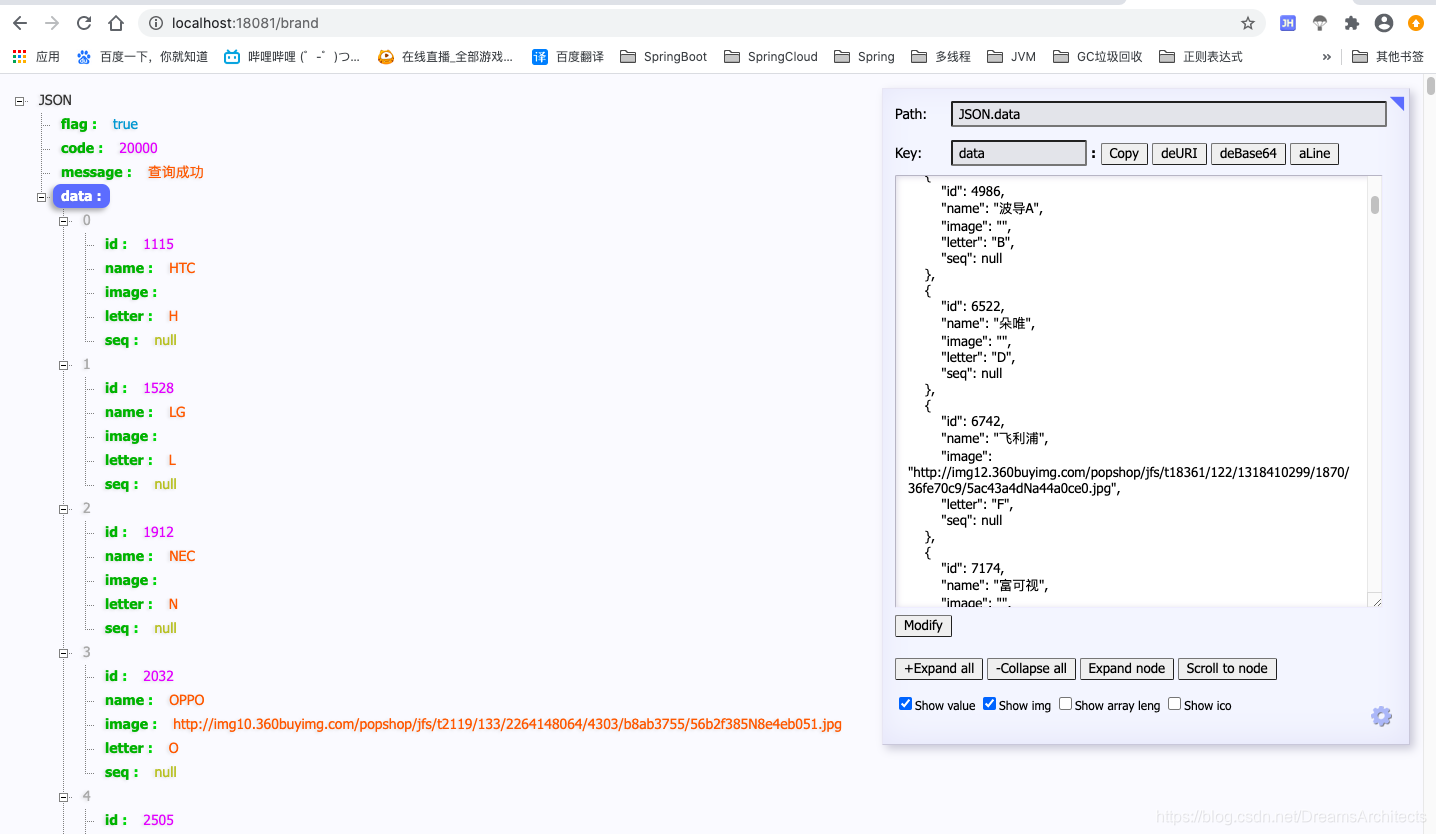
Task: Click the umbrella extension icon
Action: (x=1320, y=23)
